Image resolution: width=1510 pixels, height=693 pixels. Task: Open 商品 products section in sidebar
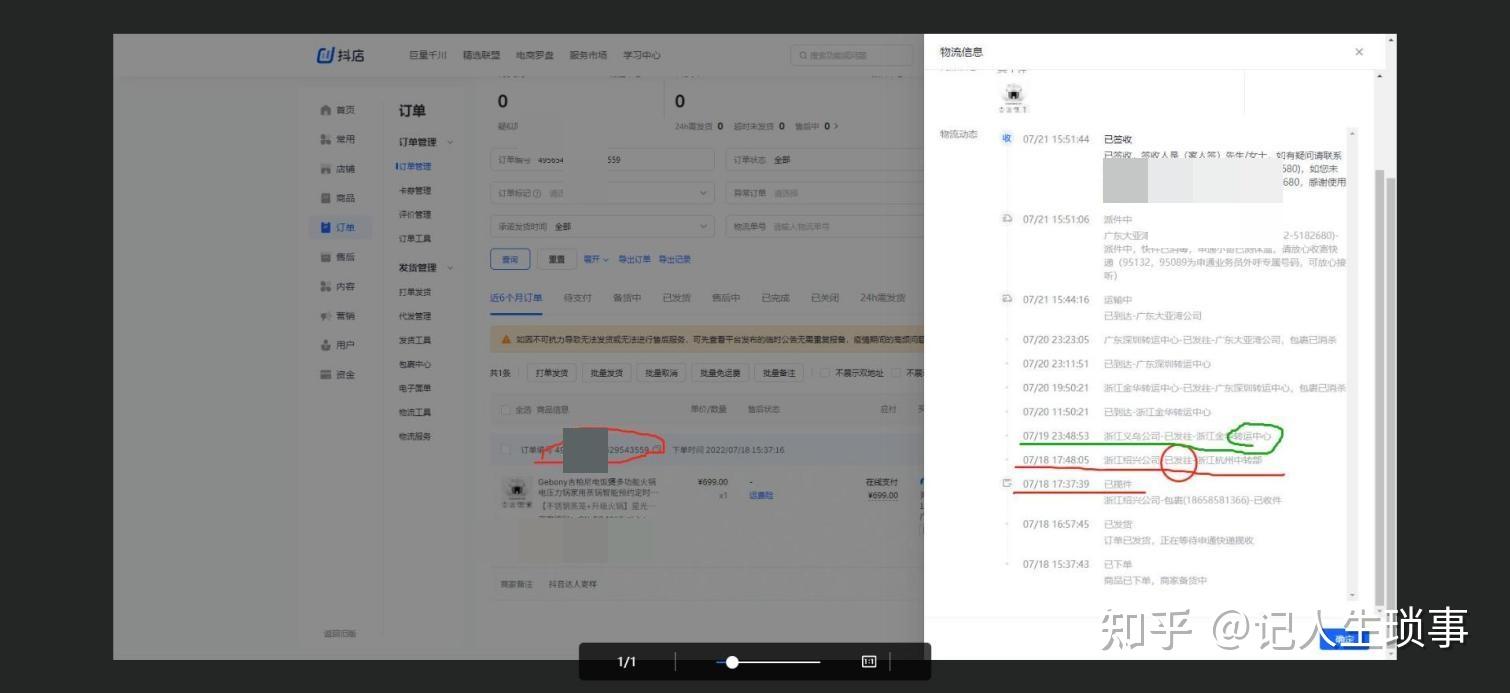[337, 198]
